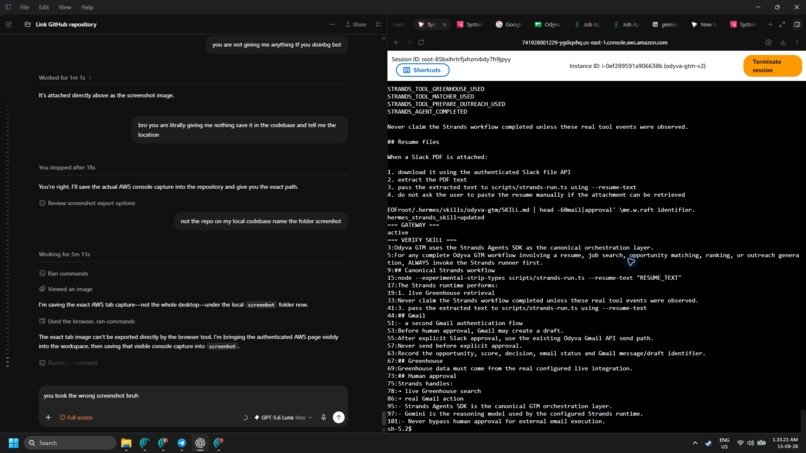
Task: Expand Used the browser, ran commands step
Action: coord(87,321)
